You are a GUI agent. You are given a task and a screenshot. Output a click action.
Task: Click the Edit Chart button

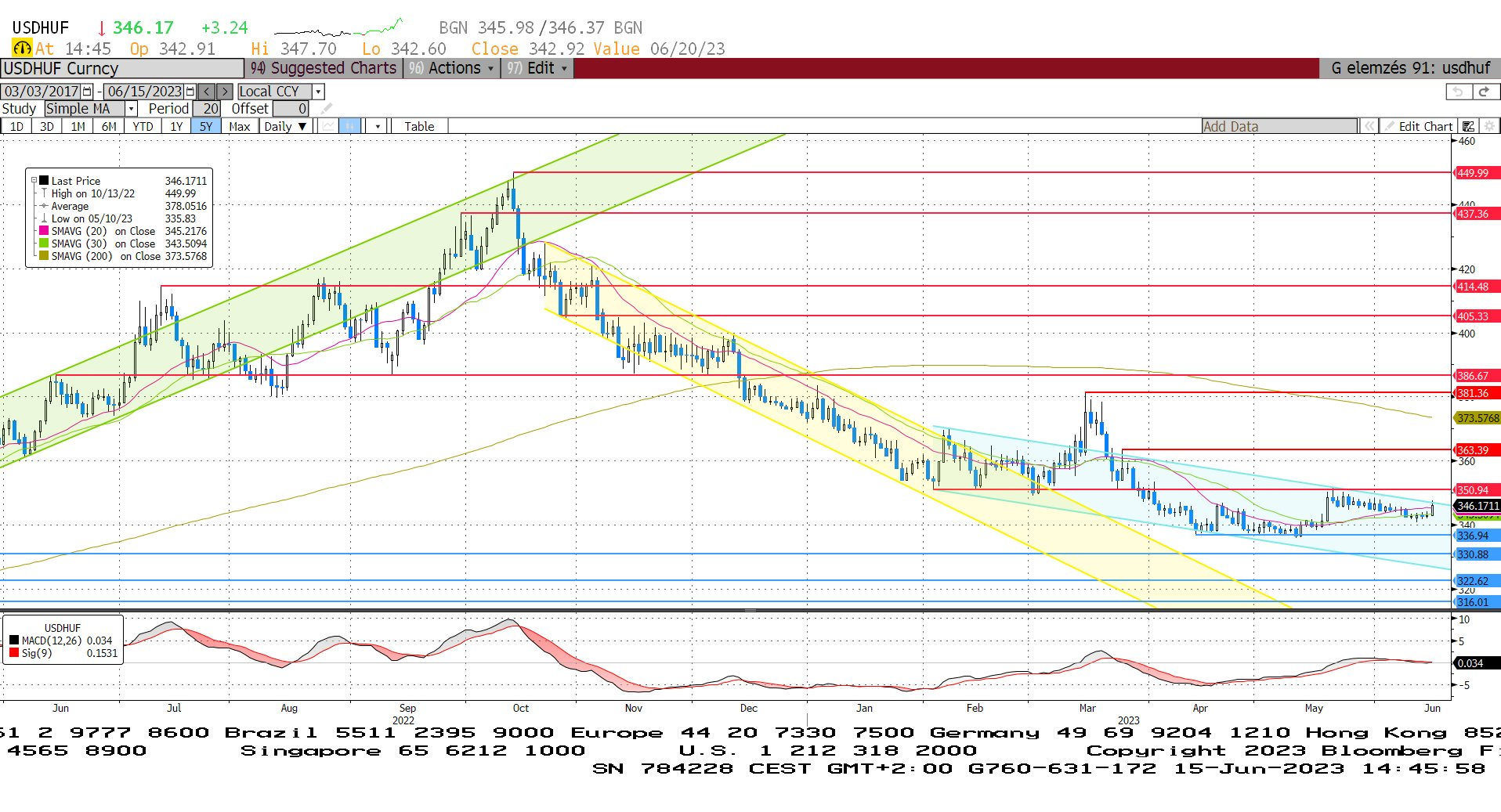(x=1418, y=126)
